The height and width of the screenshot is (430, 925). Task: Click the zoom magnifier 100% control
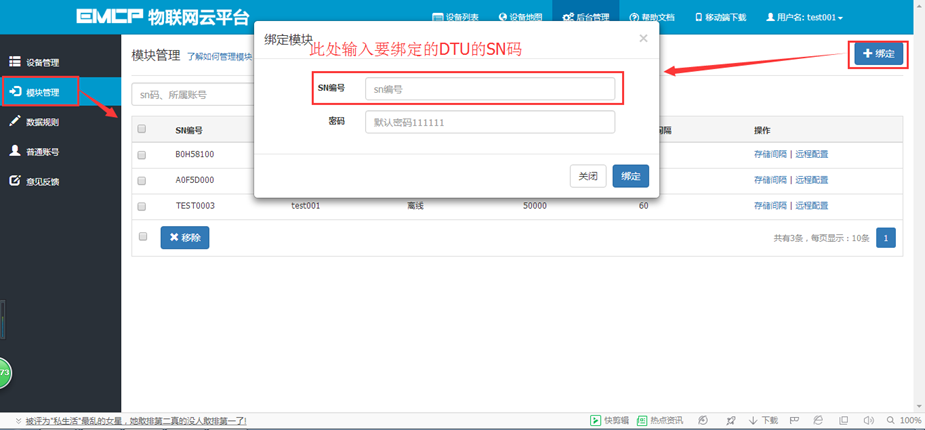tap(900, 421)
